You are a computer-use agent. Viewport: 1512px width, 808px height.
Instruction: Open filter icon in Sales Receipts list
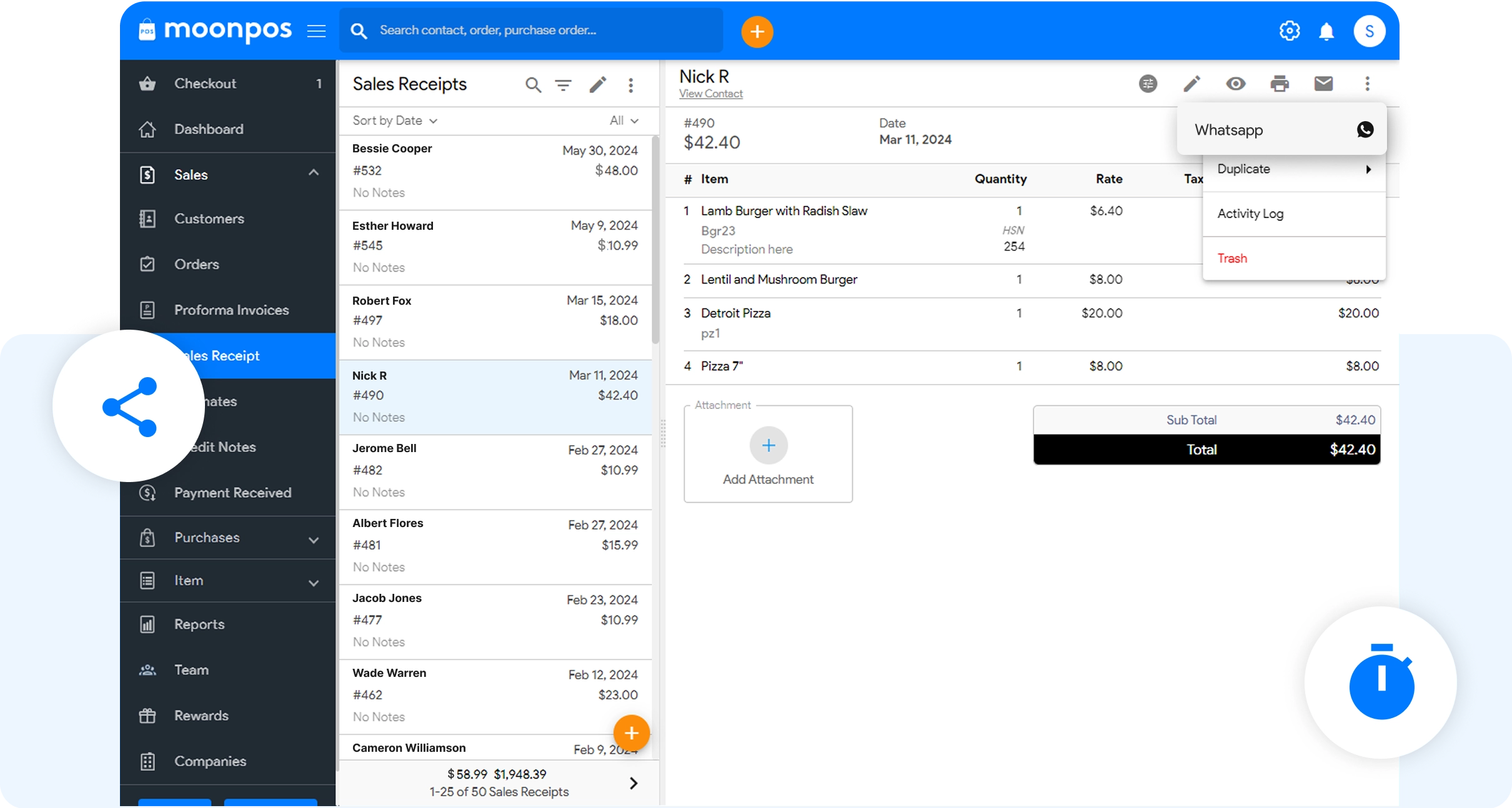(x=563, y=85)
